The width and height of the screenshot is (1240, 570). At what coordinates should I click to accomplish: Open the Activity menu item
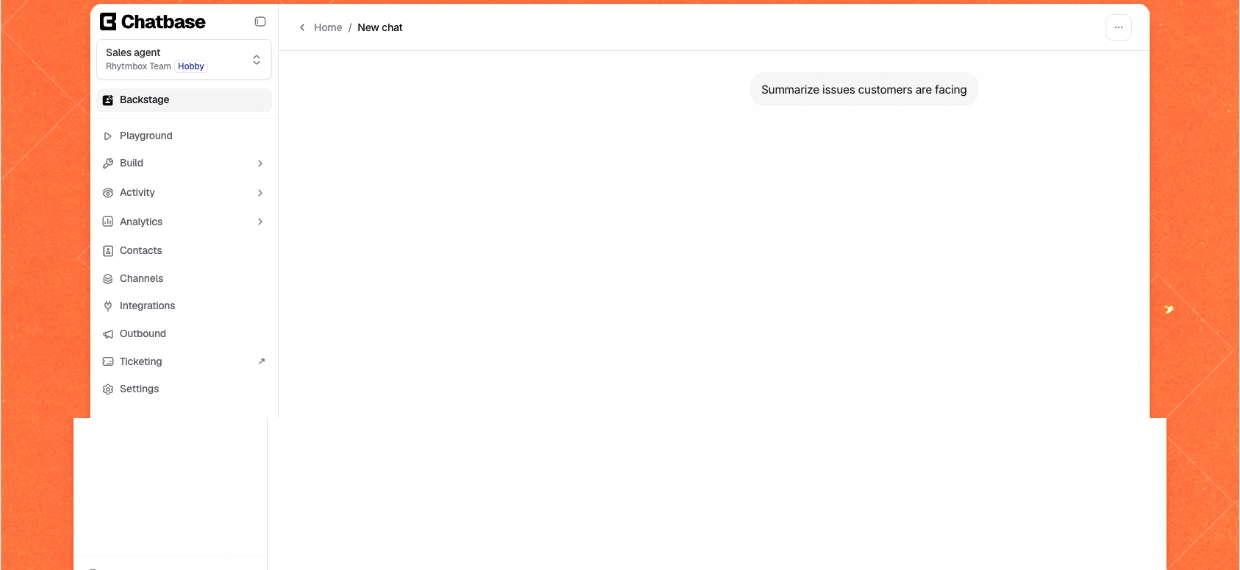click(x=184, y=193)
